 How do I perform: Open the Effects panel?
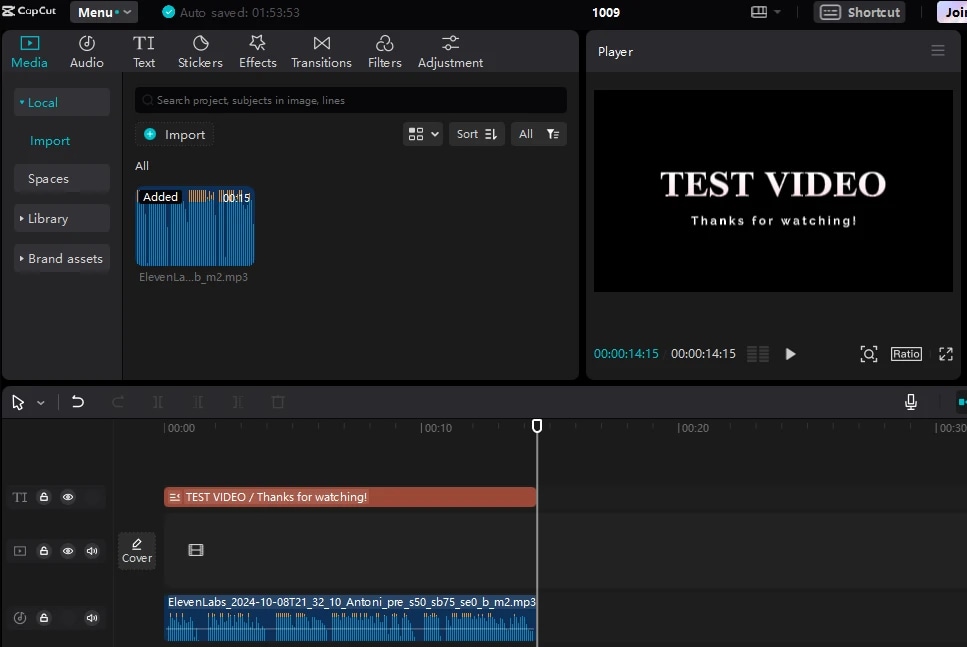pyautogui.click(x=257, y=52)
